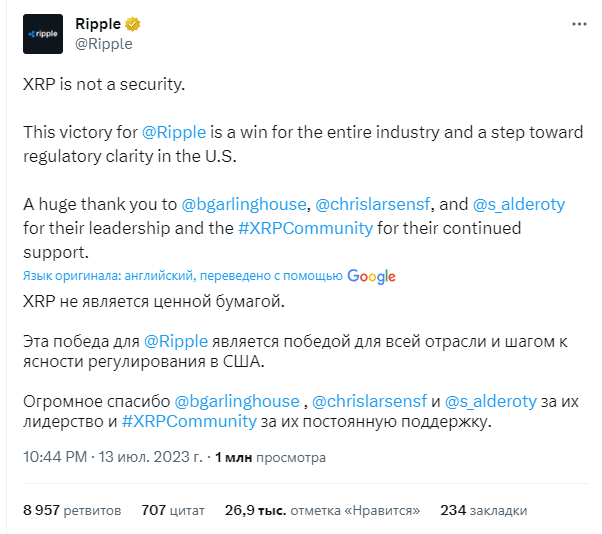
Task: Open @chrislarsensf mention in English text
Action: pos(373,204)
